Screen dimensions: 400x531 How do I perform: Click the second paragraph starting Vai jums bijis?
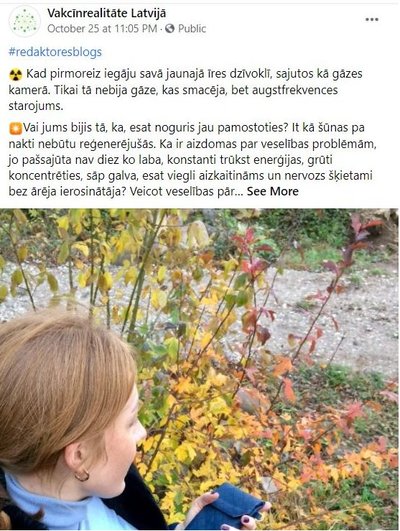pyautogui.click(x=192, y=160)
